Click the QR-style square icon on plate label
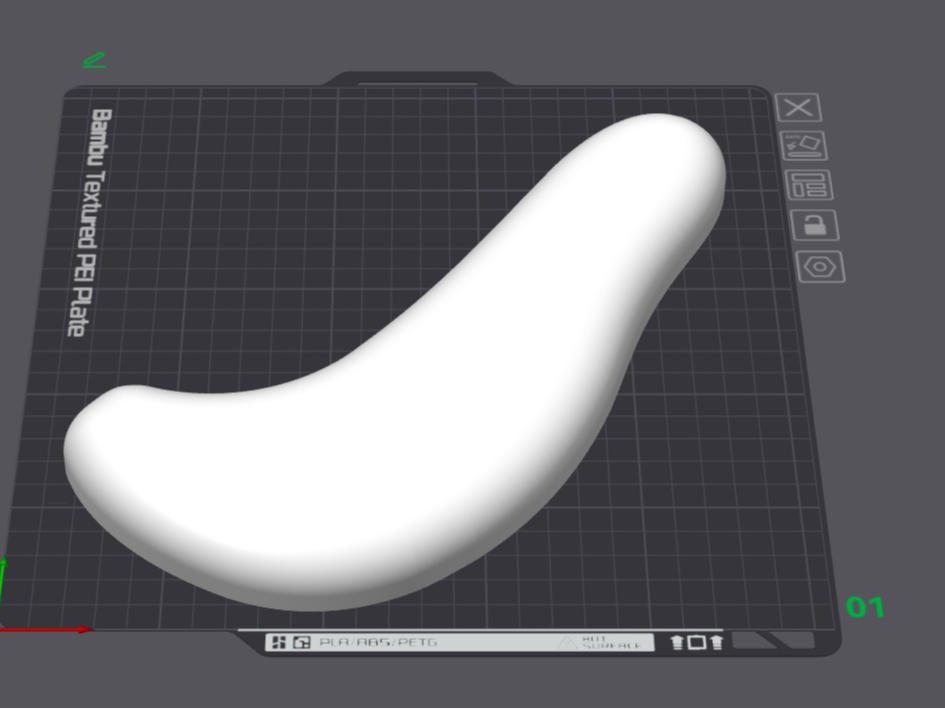Screen dimensions: 945x709 tap(279, 642)
